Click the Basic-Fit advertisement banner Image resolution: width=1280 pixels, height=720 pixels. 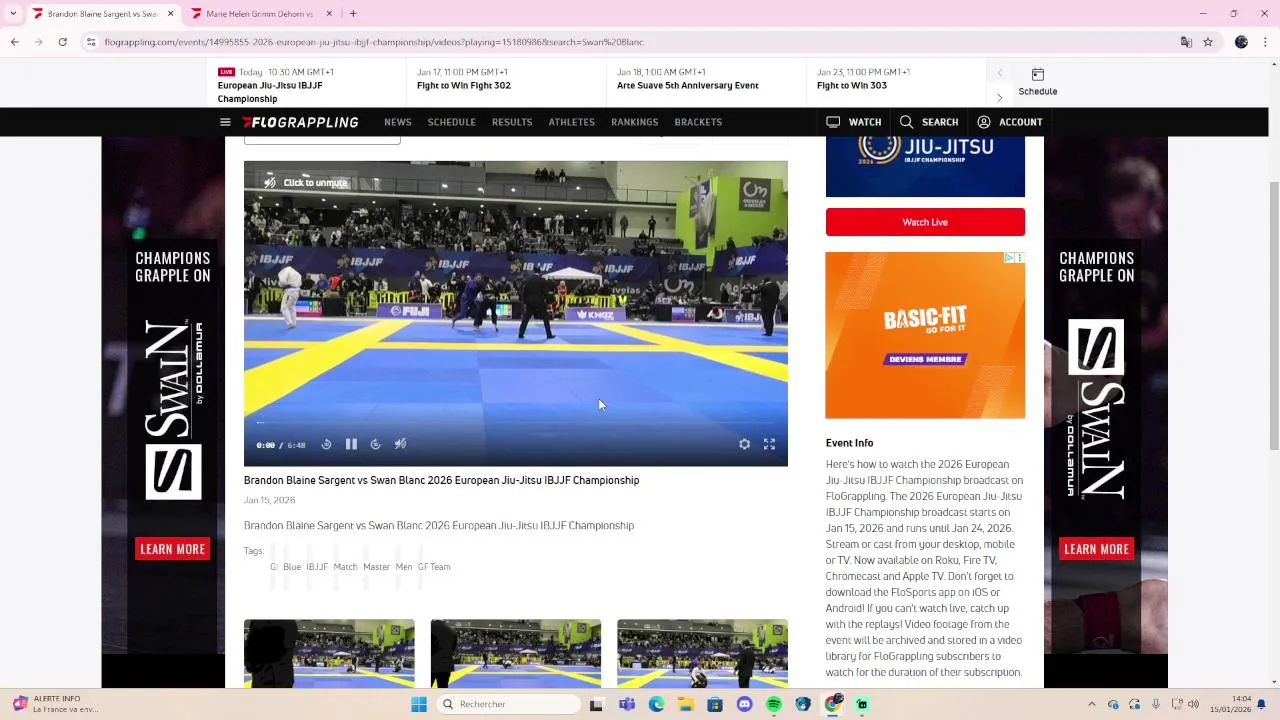coord(925,335)
